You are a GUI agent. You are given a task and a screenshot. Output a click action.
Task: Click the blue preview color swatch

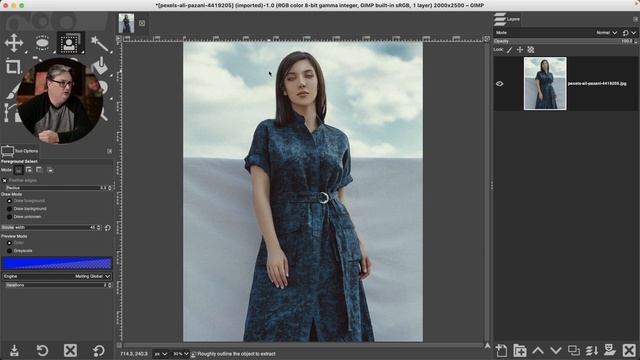(57, 263)
